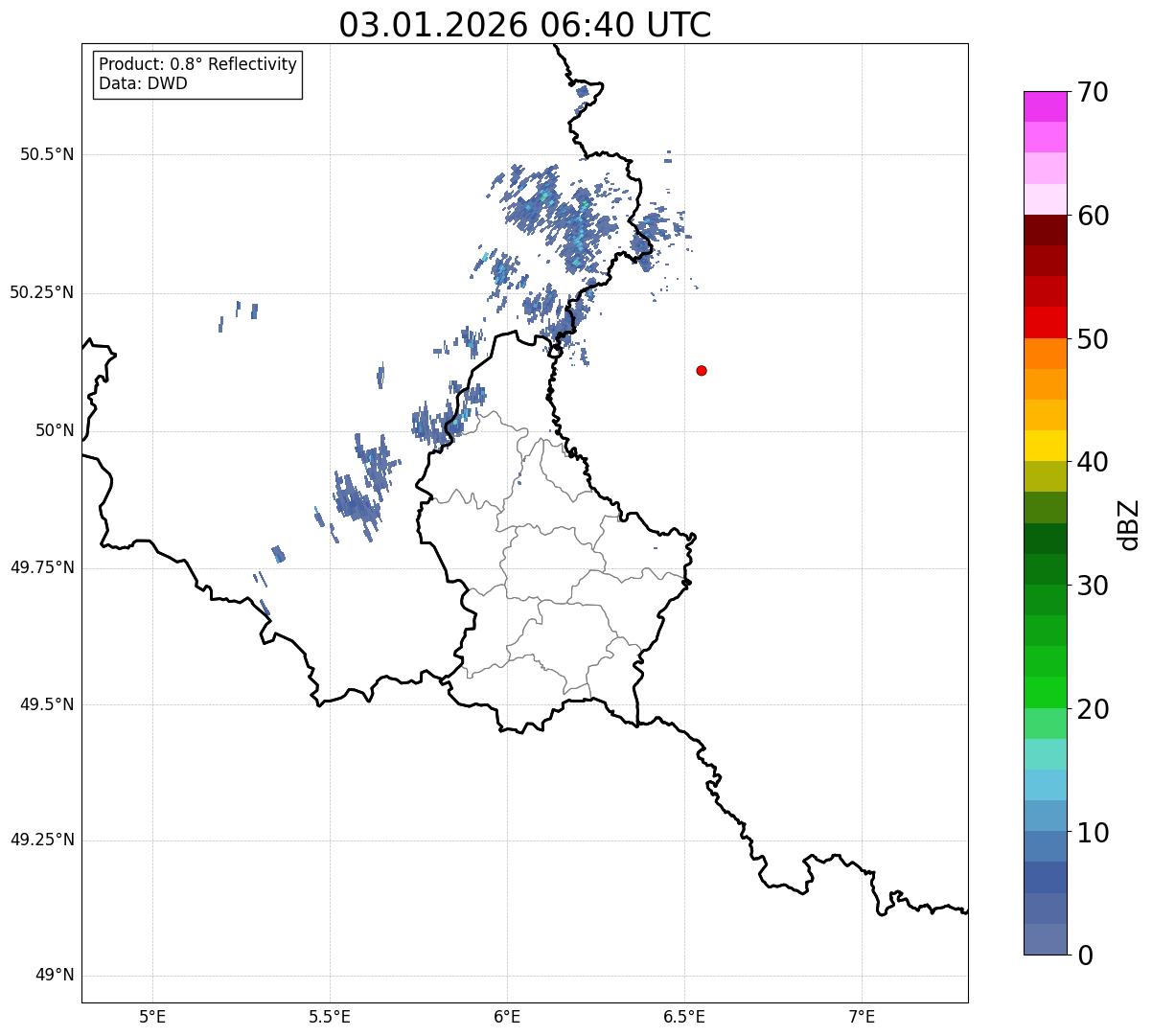
Task: Click the red station marker dot
Action: coord(702,370)
